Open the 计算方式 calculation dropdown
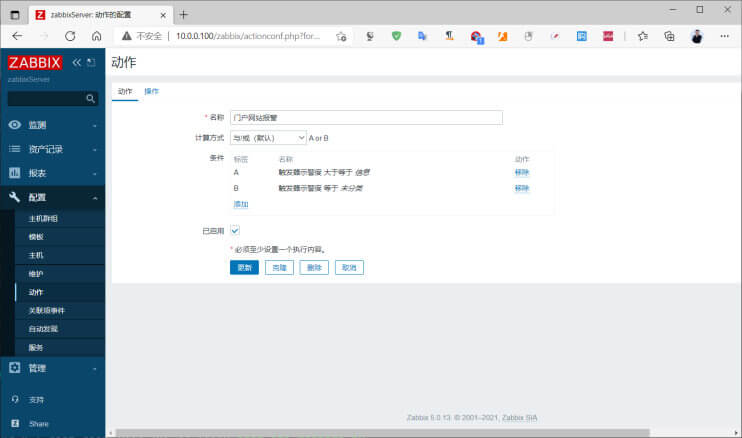The height and width of the screenshot is (438, 742). point(268,138)
